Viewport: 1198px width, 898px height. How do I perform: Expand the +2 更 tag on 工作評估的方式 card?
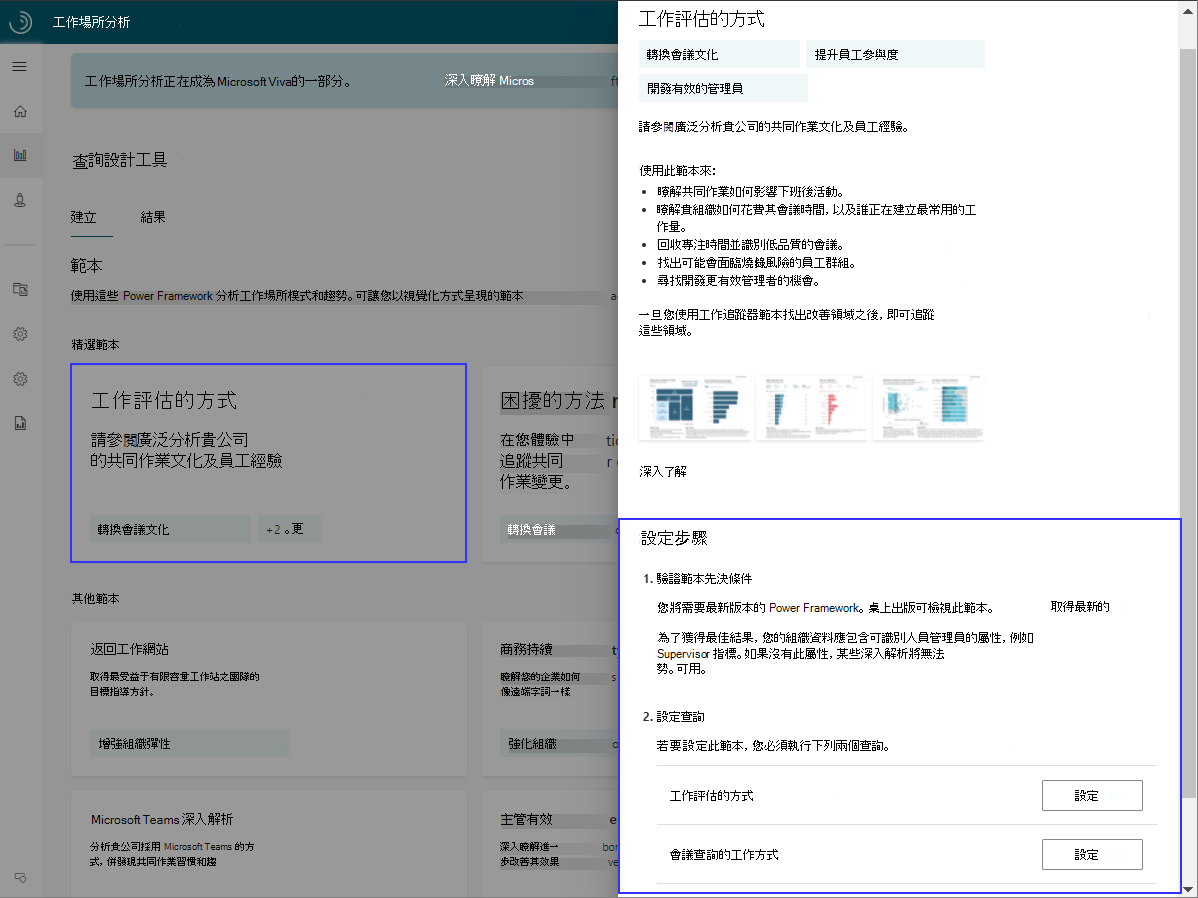[x=289, y=527]
